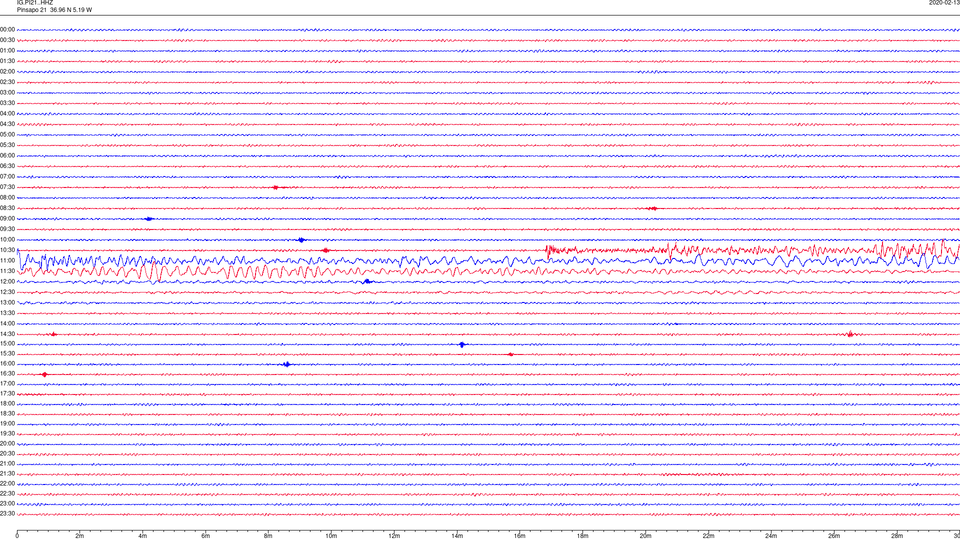Pick the 02:30 time label
Screen dimensions: 960x540
(x=7, y=82)
